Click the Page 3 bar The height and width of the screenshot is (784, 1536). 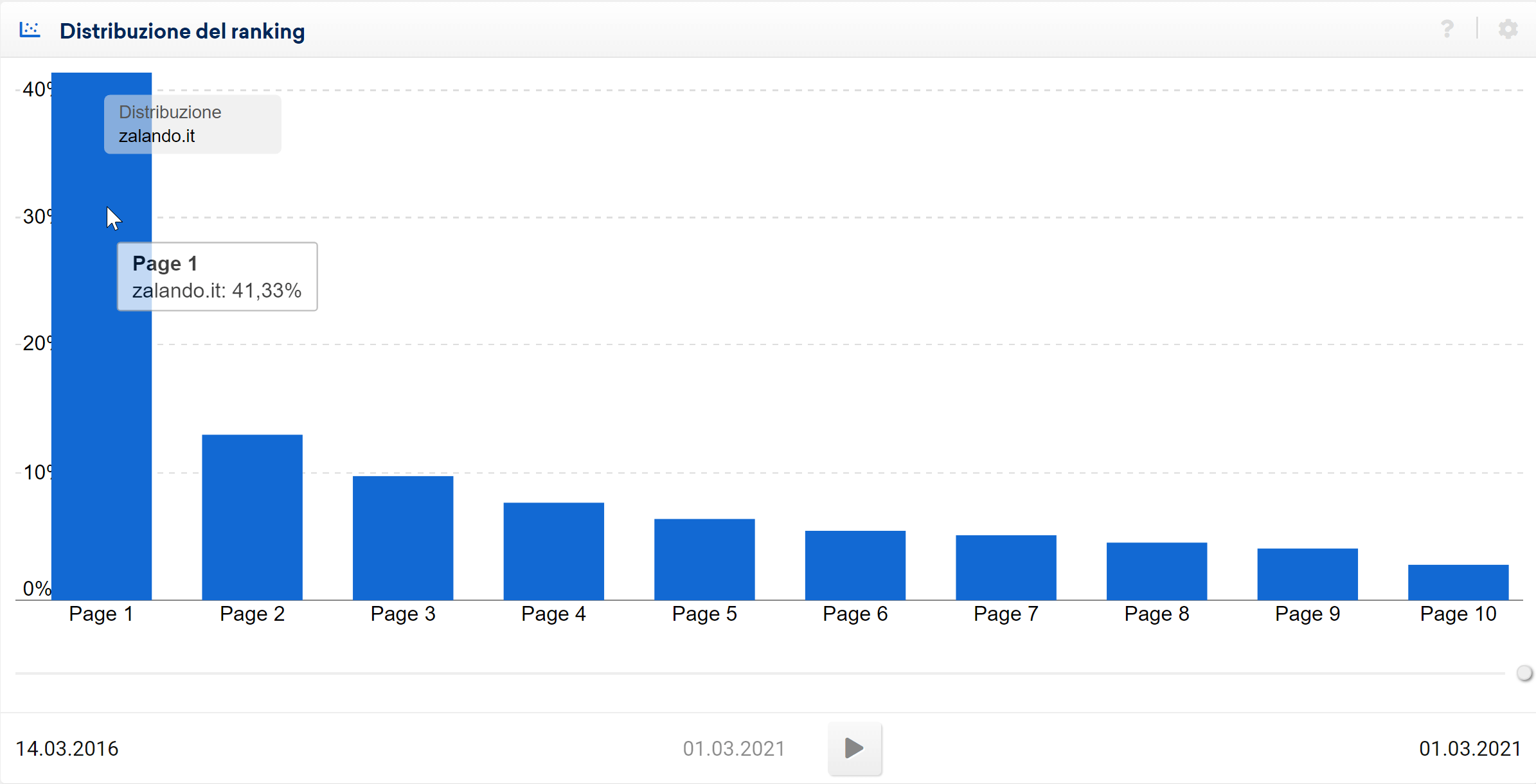coord(403,537)
